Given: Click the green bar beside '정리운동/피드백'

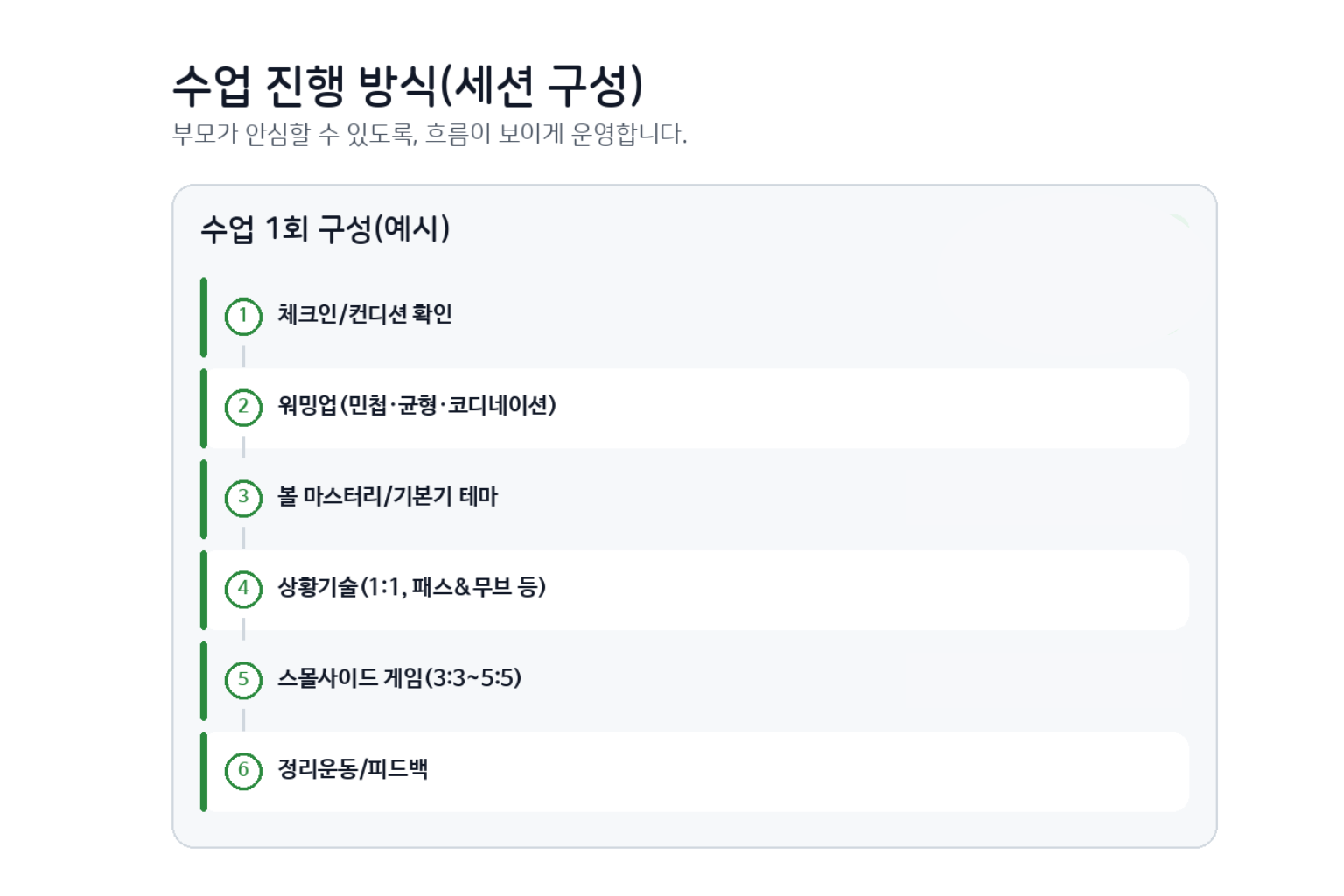Looking at the screenshot, I should pyautogui.click(x=204, y=772).
